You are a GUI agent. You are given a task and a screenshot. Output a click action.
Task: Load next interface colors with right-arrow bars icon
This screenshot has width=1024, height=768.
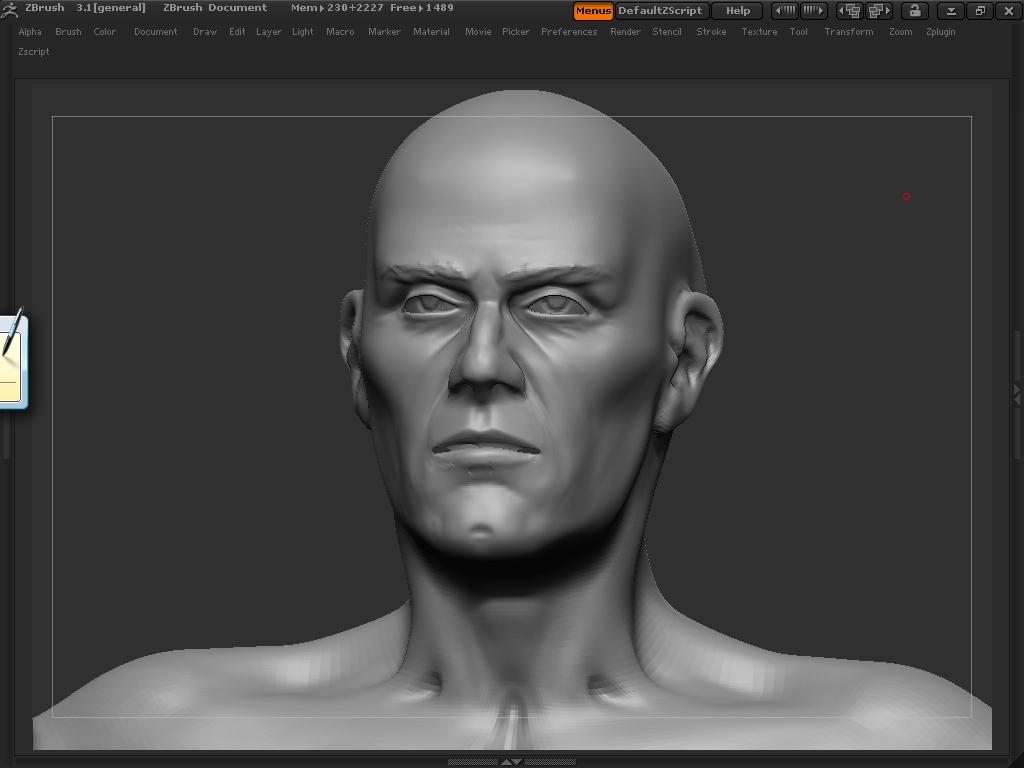pos(814,10)
